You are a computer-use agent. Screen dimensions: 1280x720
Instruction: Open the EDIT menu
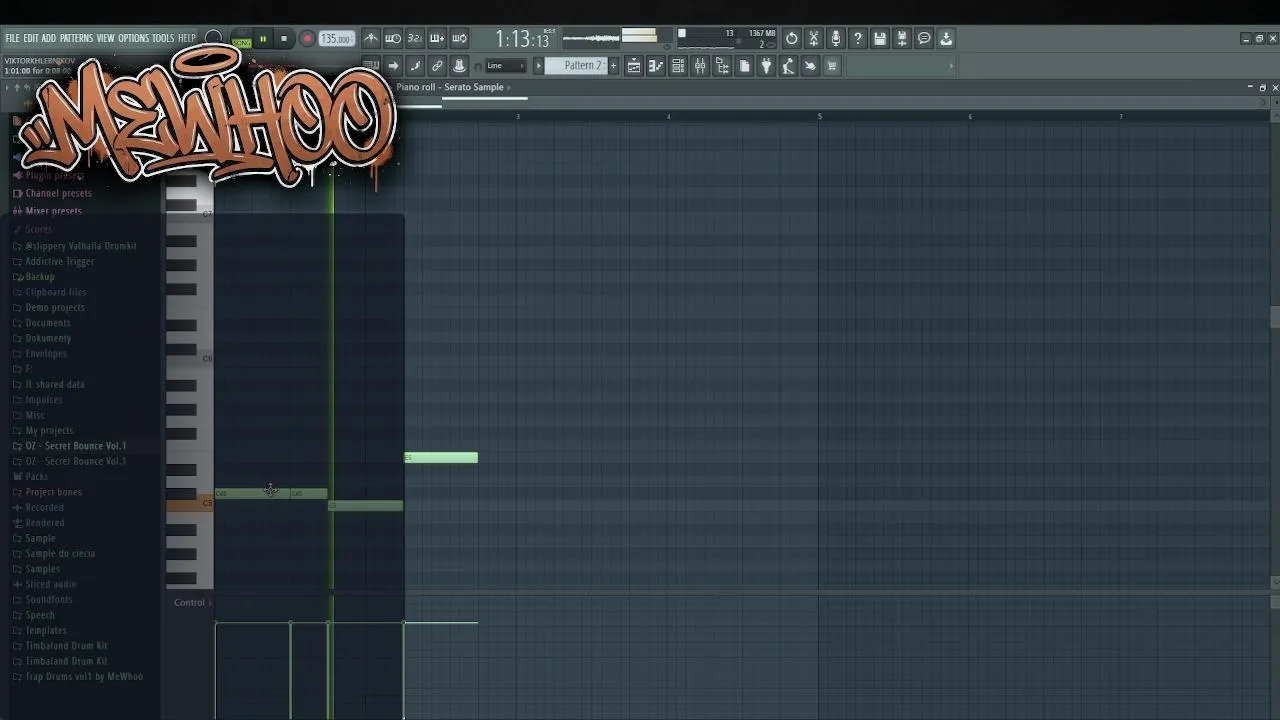pos(31,38)
